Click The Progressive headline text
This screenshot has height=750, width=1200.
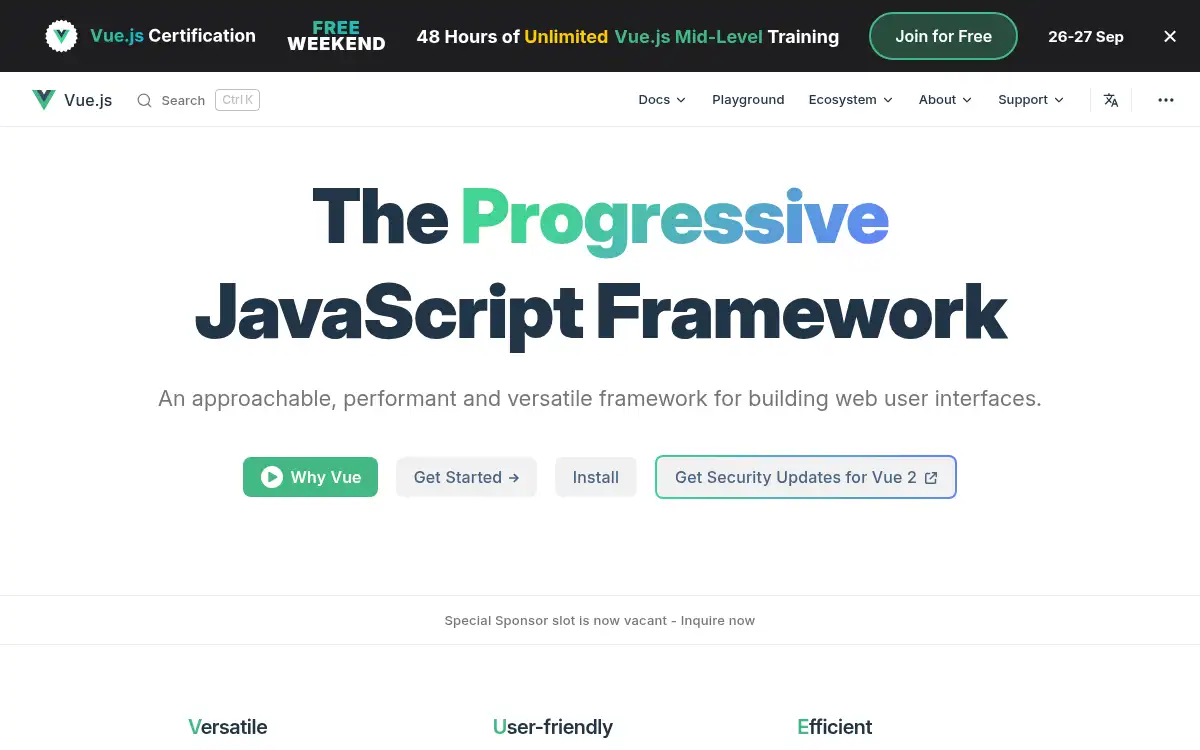point(600,219)
